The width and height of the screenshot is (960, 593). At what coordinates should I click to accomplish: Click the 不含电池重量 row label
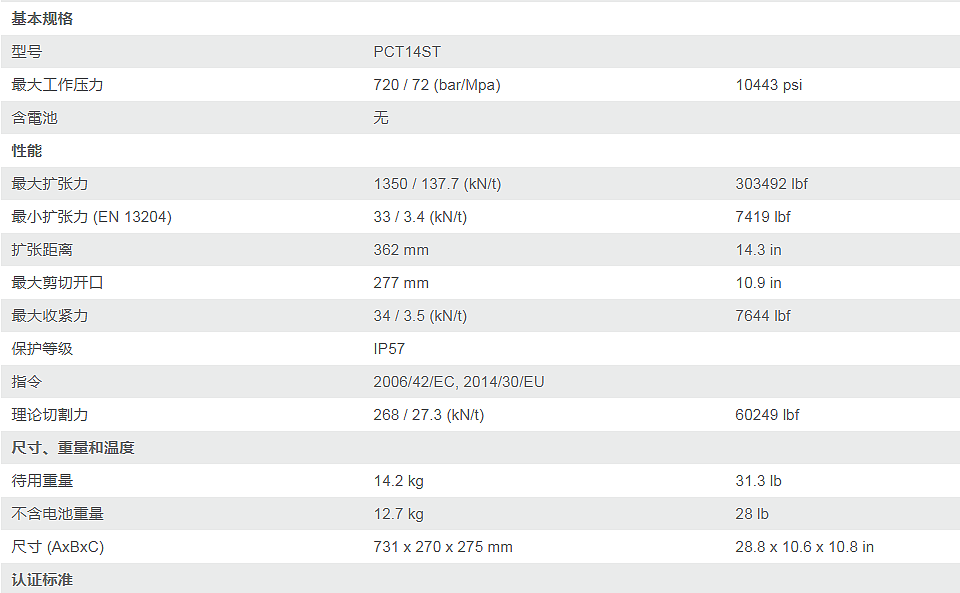57,514
